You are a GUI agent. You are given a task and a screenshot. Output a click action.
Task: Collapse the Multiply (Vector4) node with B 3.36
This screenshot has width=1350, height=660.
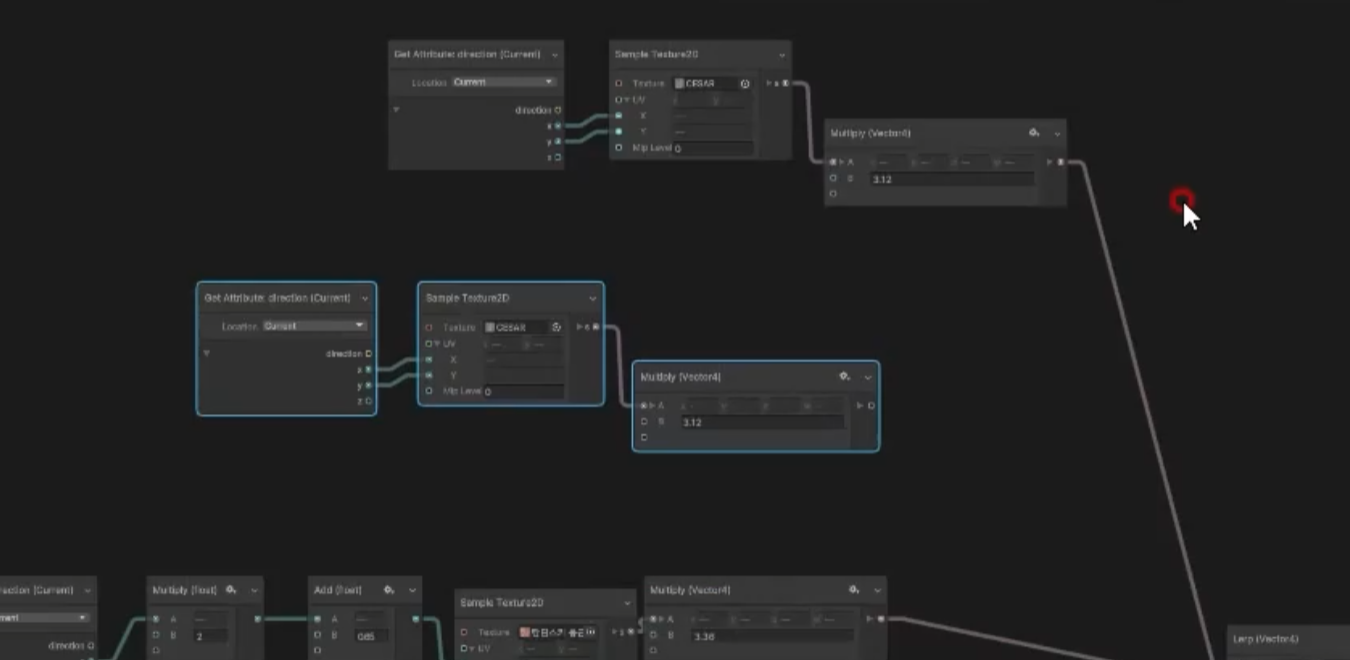point(877,590)
